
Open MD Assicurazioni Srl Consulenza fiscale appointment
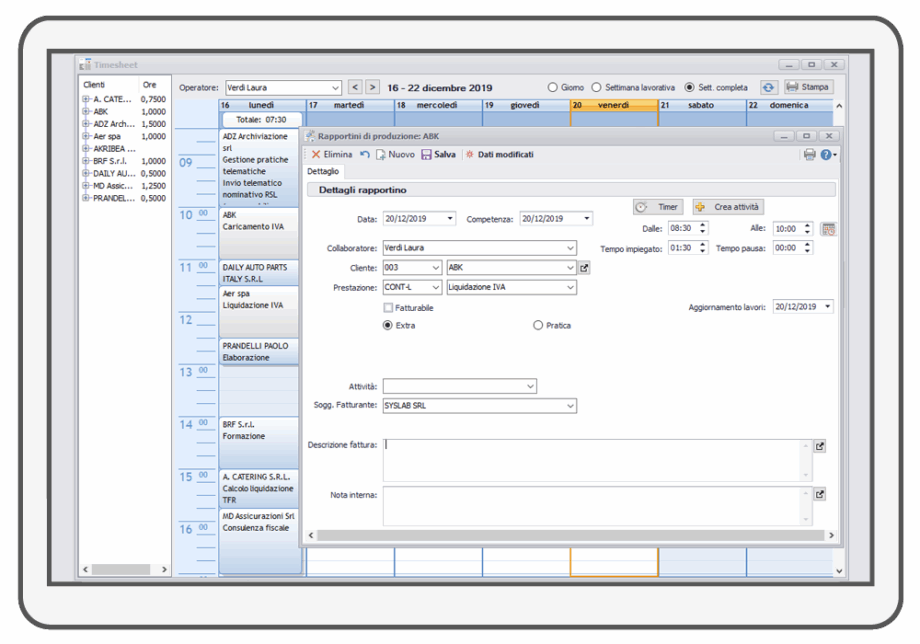tap(259, 541)
